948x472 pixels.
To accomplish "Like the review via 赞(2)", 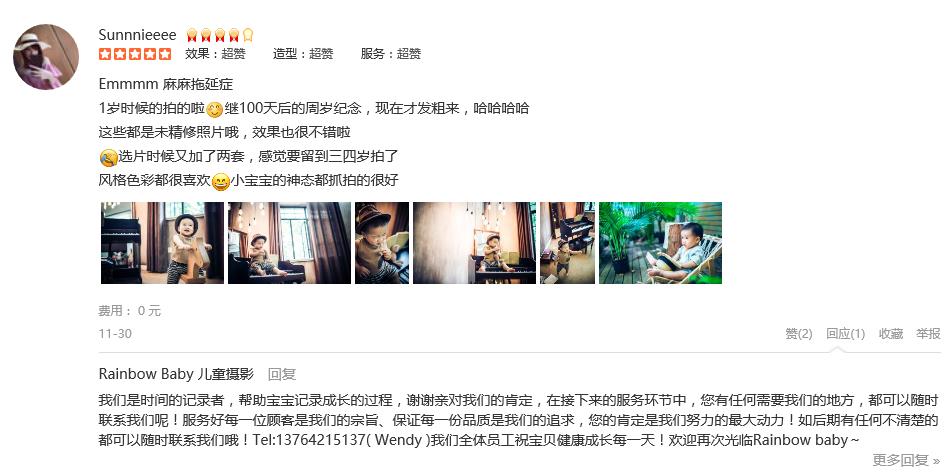I will pos(799,334).
